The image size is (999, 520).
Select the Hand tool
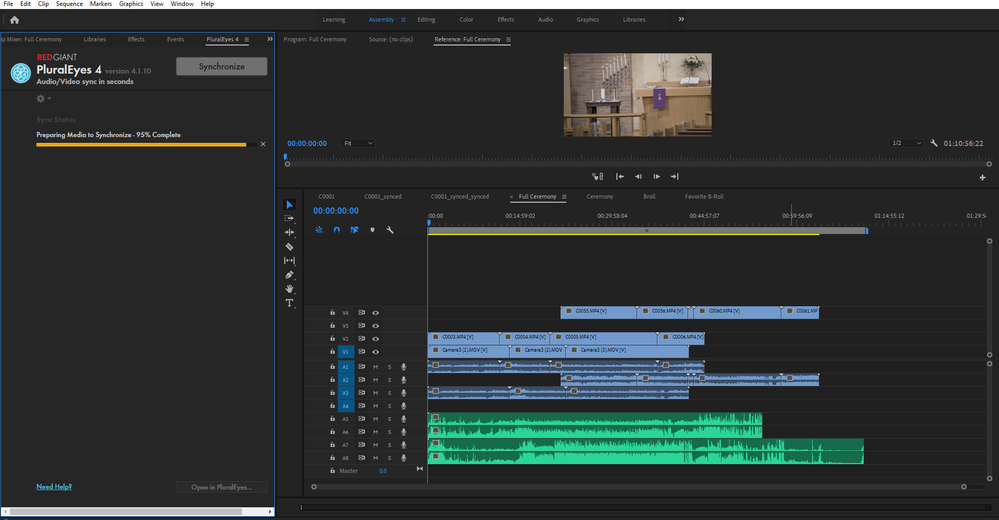click(x=290, y=289)
